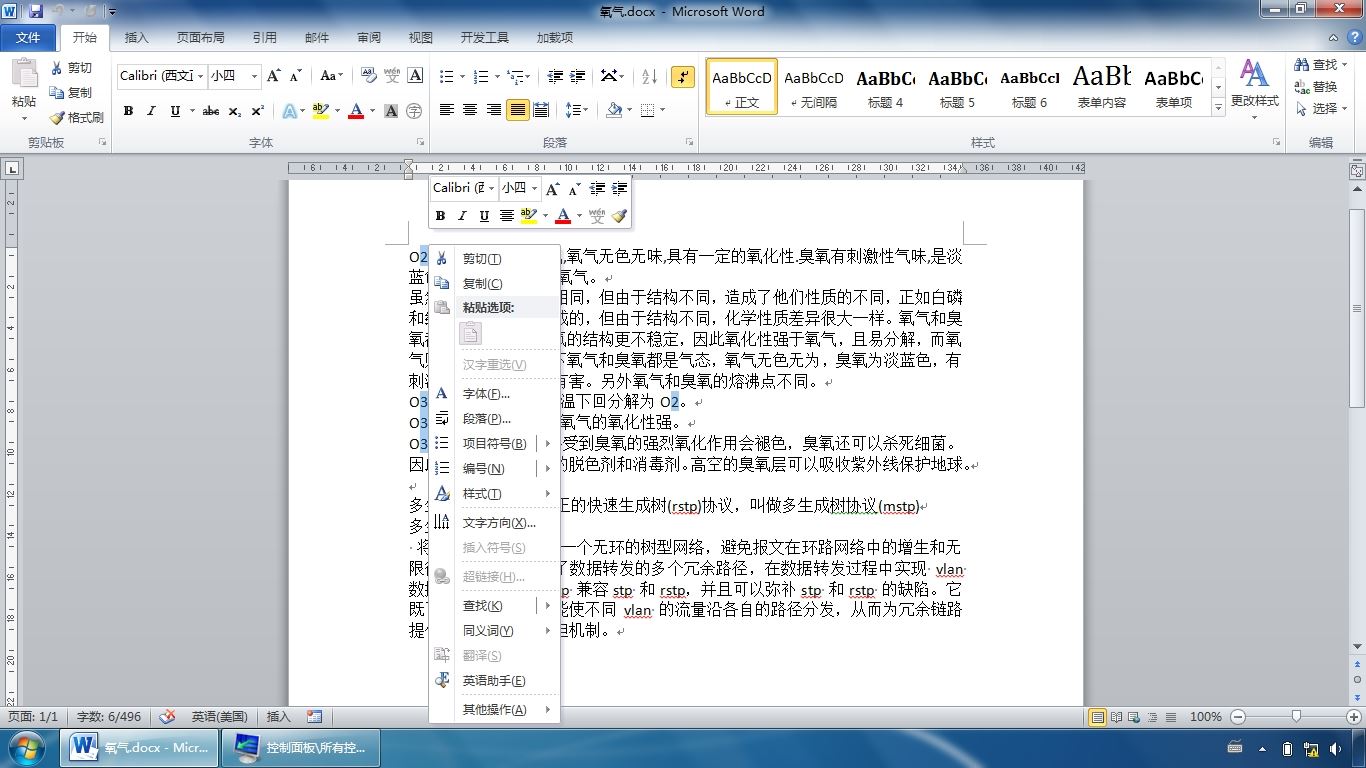Decrease indent in the ribbon Paragraph group
Screen dimensions: 1366x768
point(554,76)
